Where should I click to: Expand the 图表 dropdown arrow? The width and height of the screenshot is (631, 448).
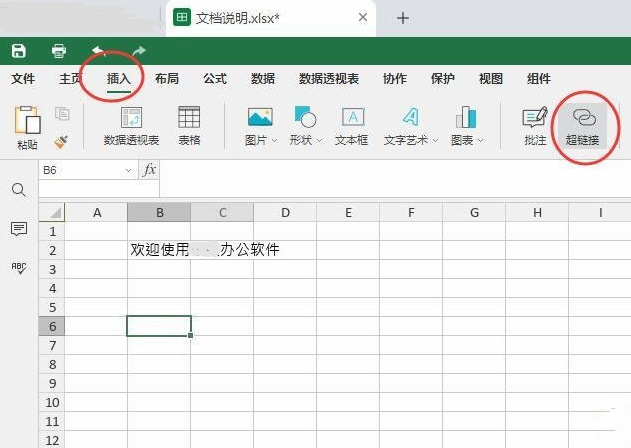pyautogui.click(x=480, y=140)
